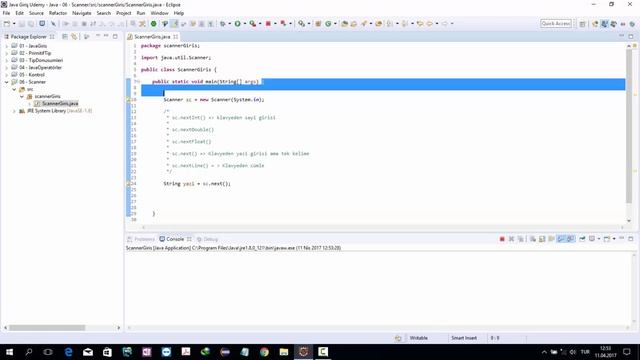The height and width of the screenshot is (360, 640).
Task: Click the Windows Start button
Action: 9,352
